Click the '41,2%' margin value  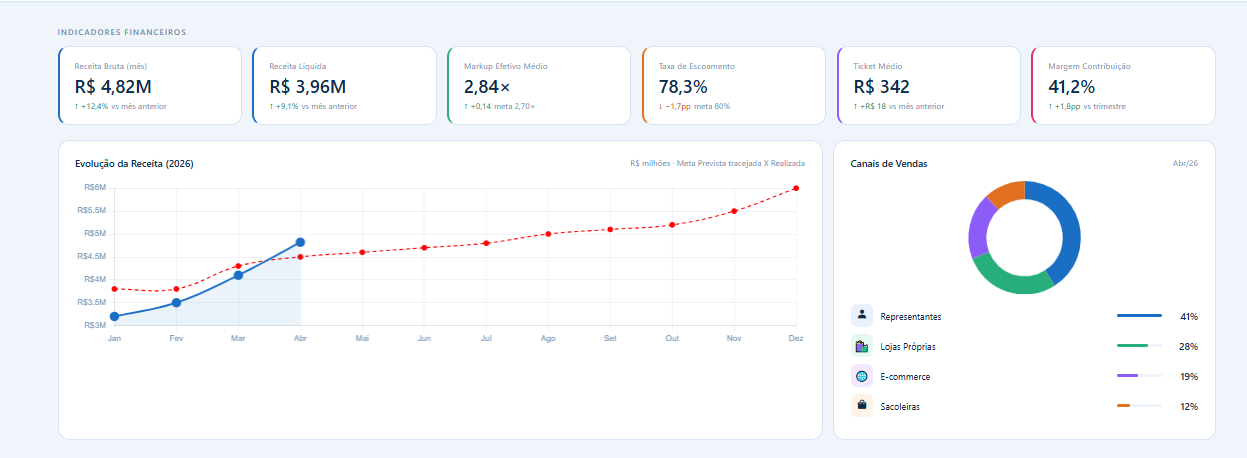pos(1072,87)
